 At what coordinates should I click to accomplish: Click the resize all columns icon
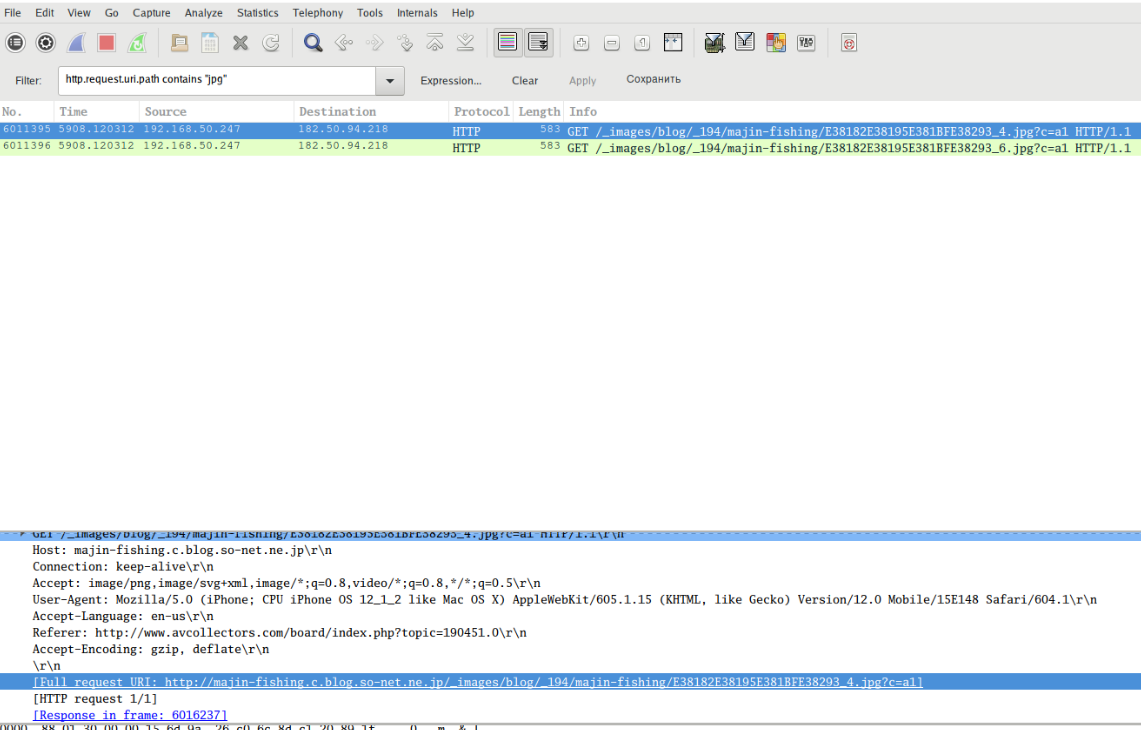pos(673,43)
